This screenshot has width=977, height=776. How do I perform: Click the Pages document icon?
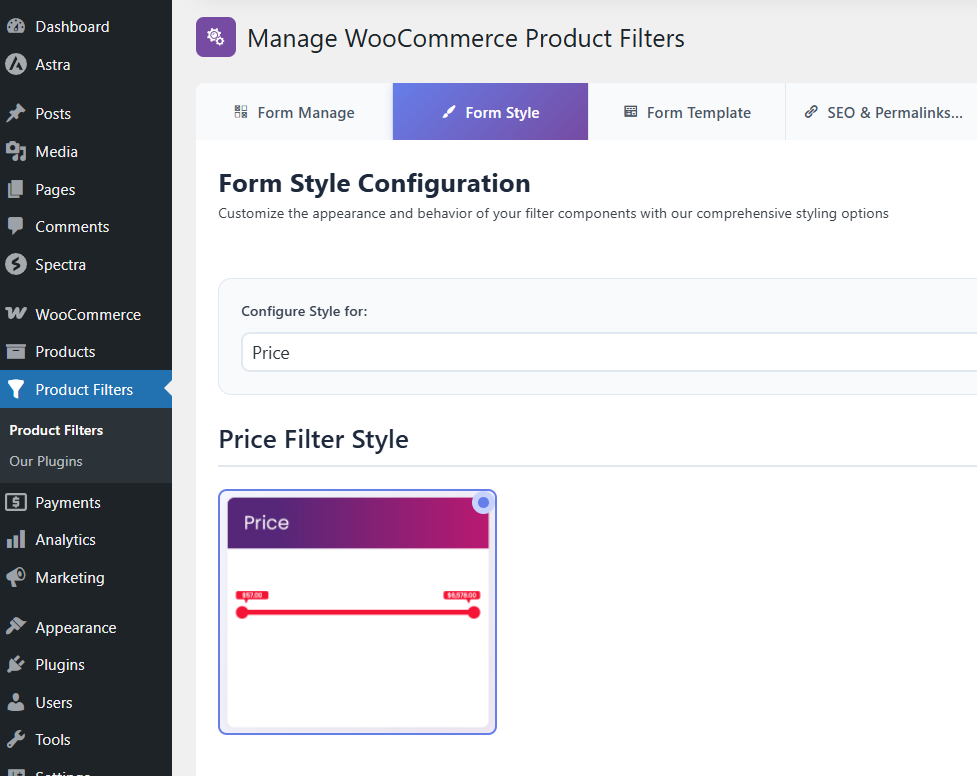click(16, 189)
